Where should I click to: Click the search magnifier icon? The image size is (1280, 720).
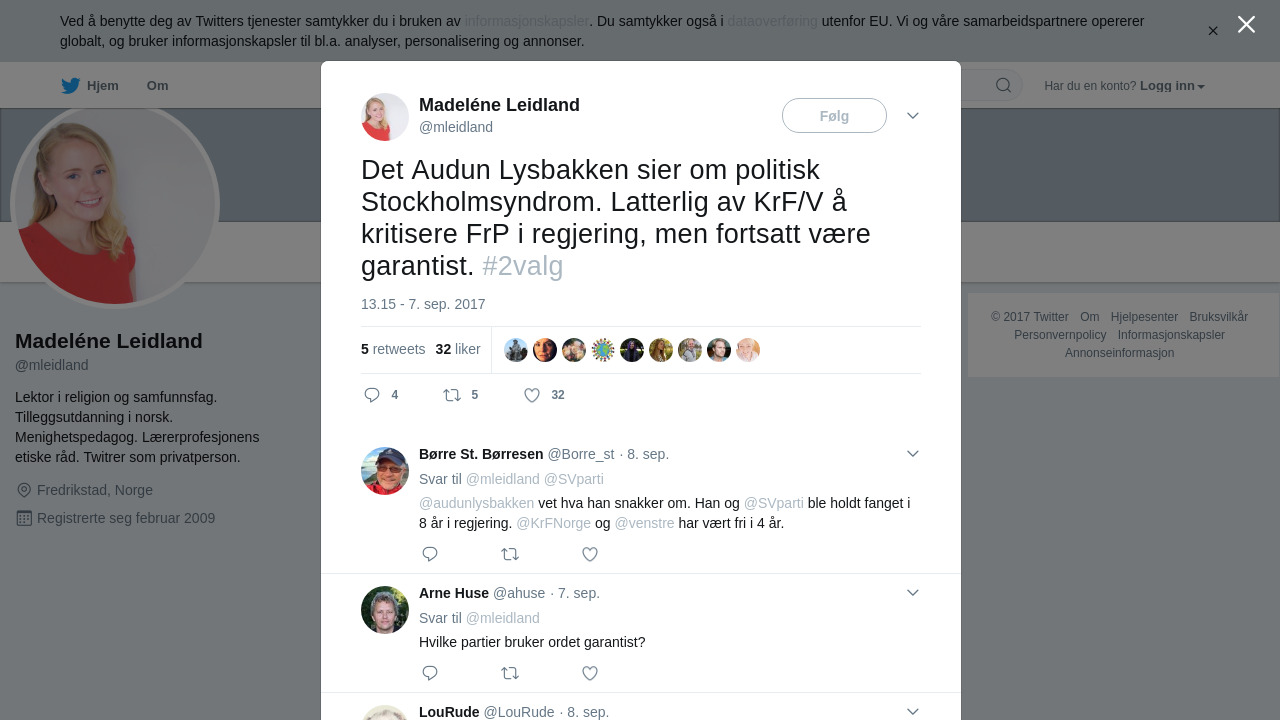click(1003, 85)
